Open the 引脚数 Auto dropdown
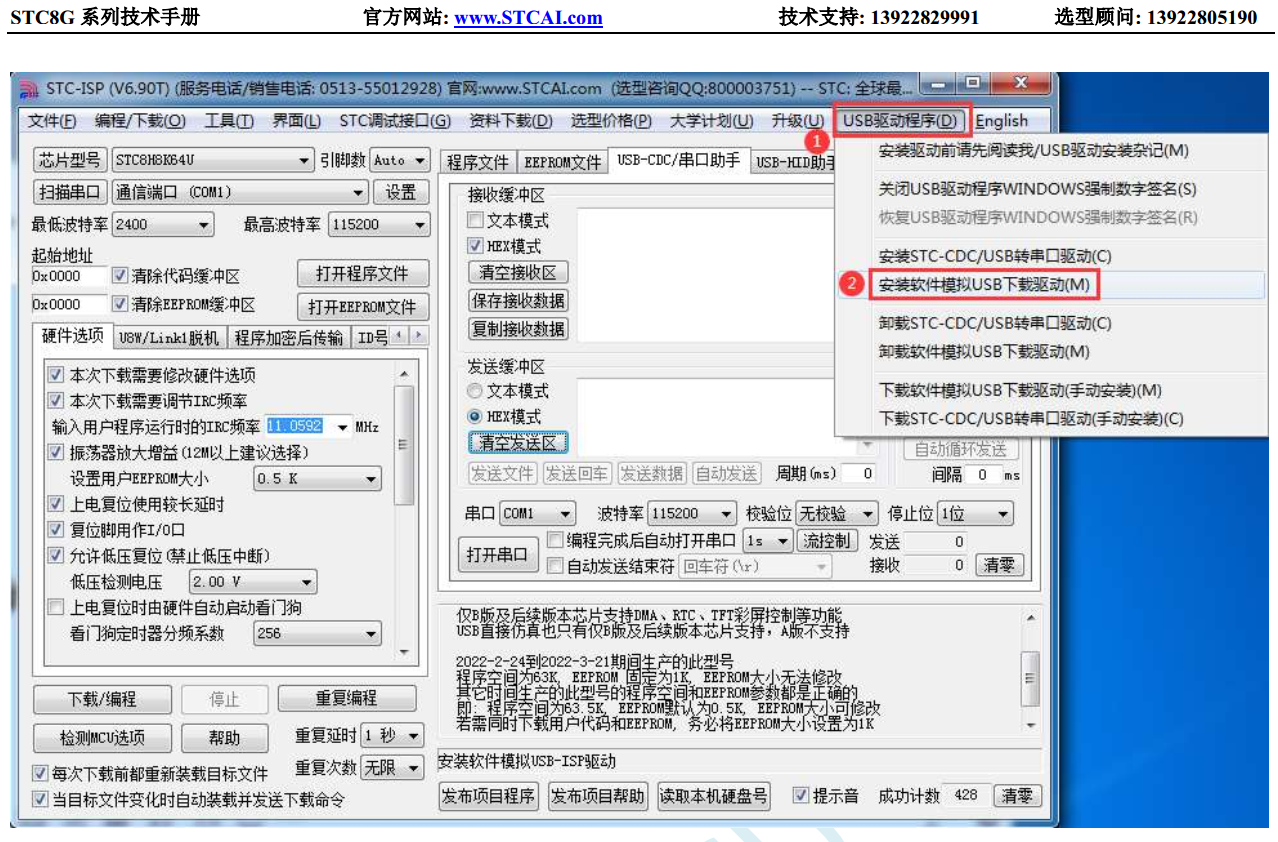 [x=400, y=160]
